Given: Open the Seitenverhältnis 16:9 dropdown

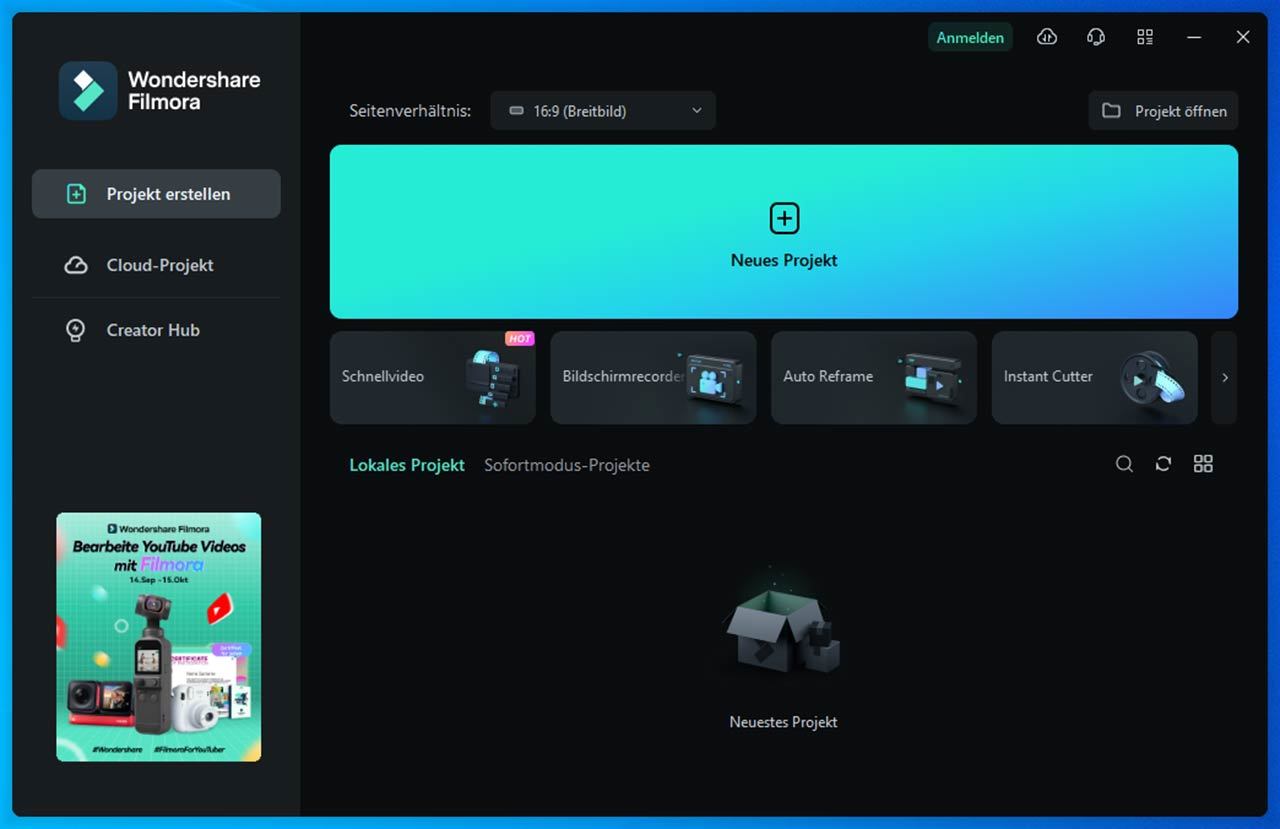Looking at the screenshot, I should click(603, 111).
